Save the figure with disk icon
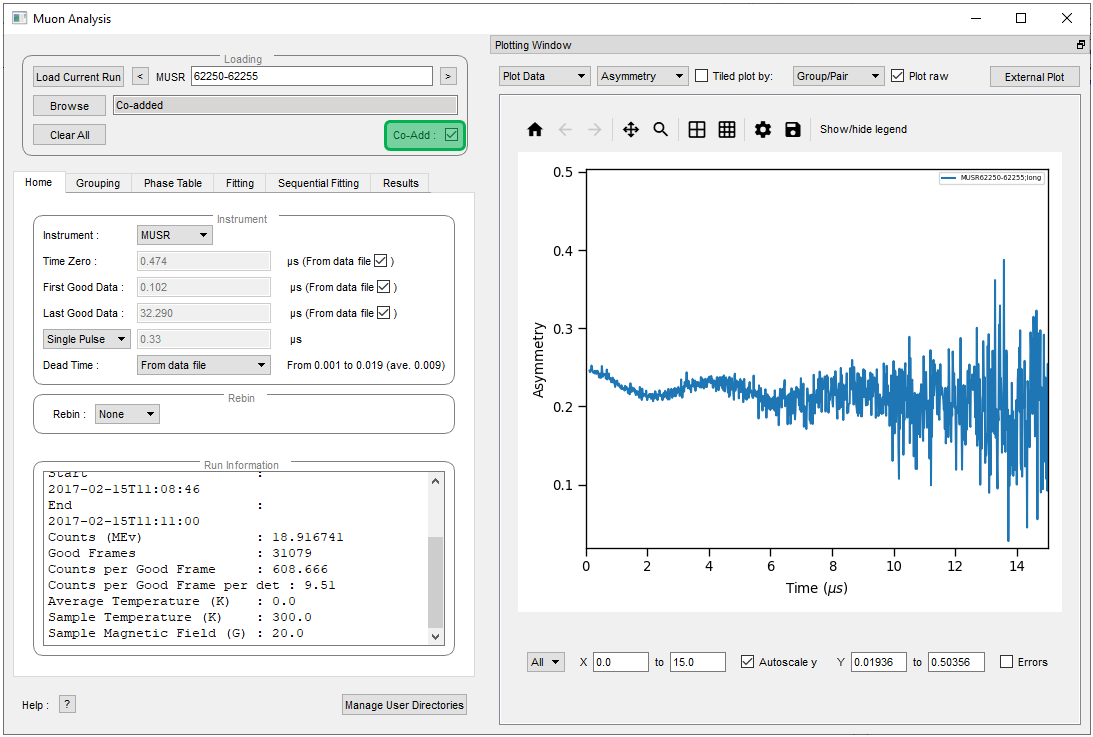 [793, 130]
